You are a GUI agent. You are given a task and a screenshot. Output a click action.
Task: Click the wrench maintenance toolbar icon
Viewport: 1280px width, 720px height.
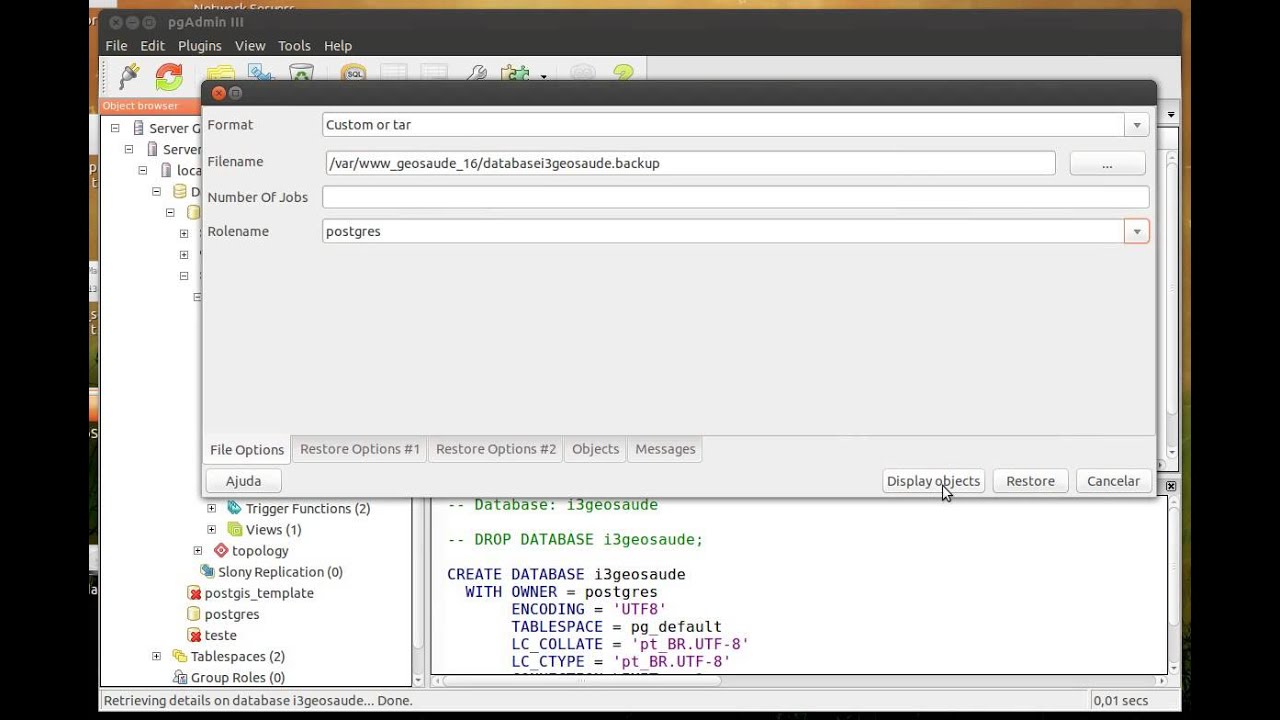[x=477, y=74]
